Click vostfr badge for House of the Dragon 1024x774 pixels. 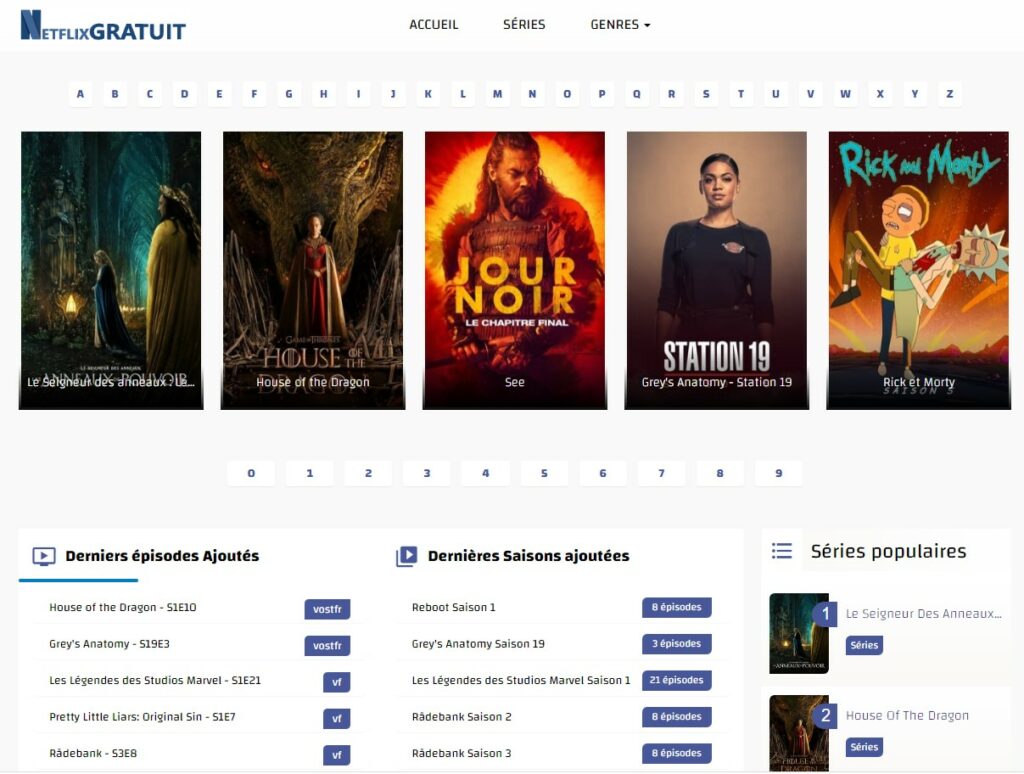pos(327,609)
